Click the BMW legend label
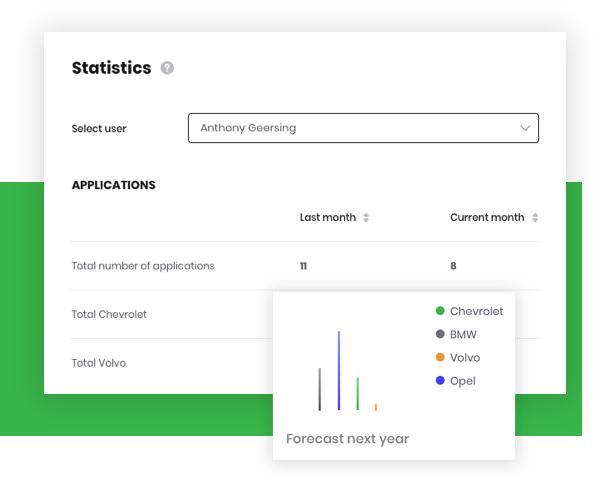The height and width of the screenshot is (480, 600). (x=463, y=335)
